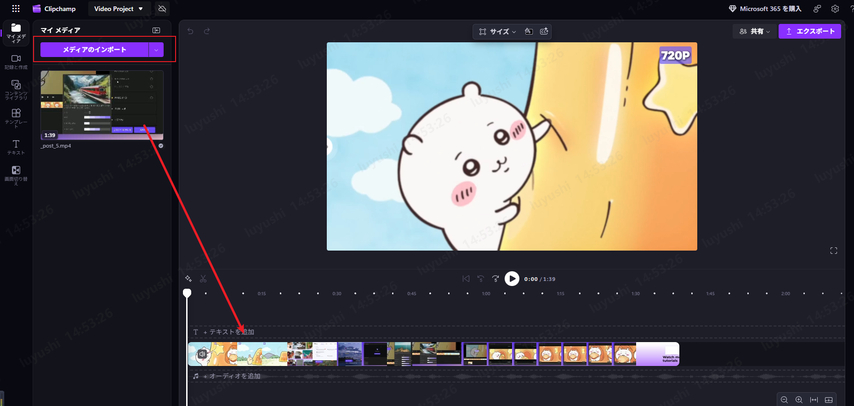854x406 pixels.
Task: Open the Video Project title dropdown
Action: (x=119, y=9)
